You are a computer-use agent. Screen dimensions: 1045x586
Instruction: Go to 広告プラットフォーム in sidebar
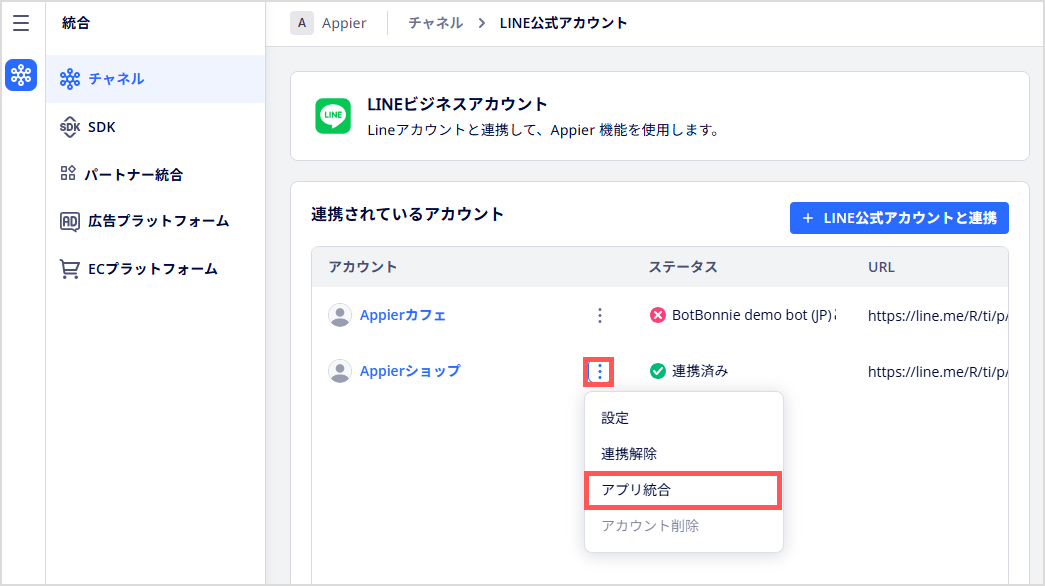point(155,221)
